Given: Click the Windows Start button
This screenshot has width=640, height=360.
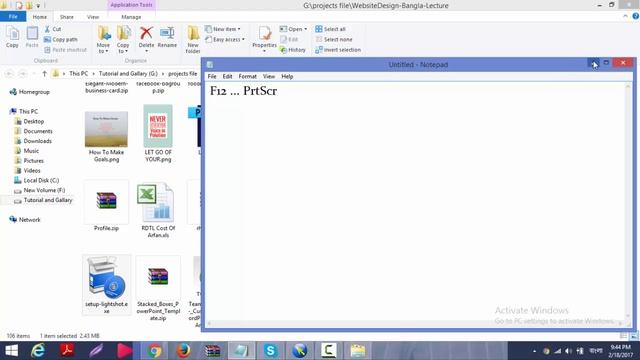Looking at the screenshot, I should tap(11, 351).
